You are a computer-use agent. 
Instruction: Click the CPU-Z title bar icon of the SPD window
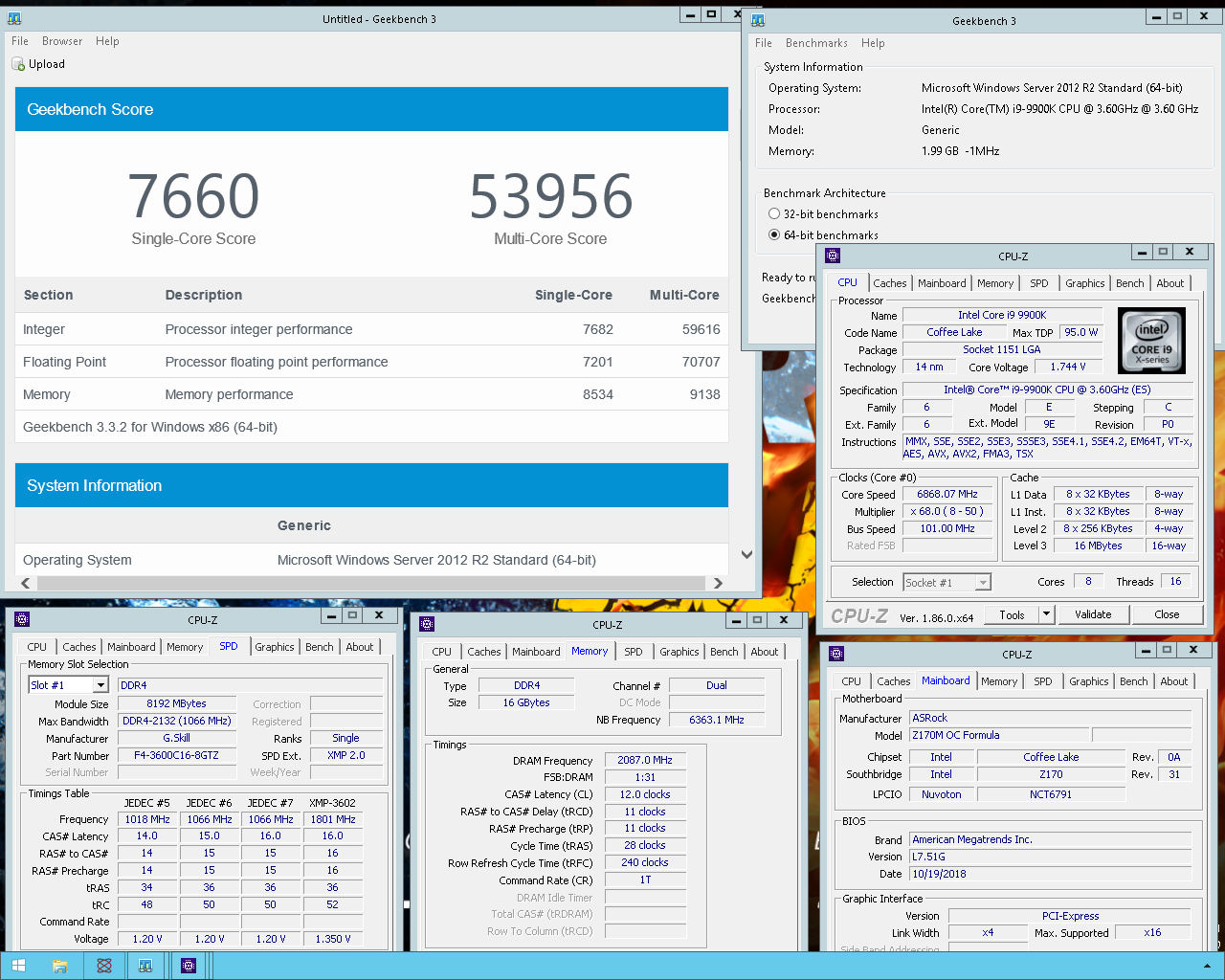[x=23, y=619]
